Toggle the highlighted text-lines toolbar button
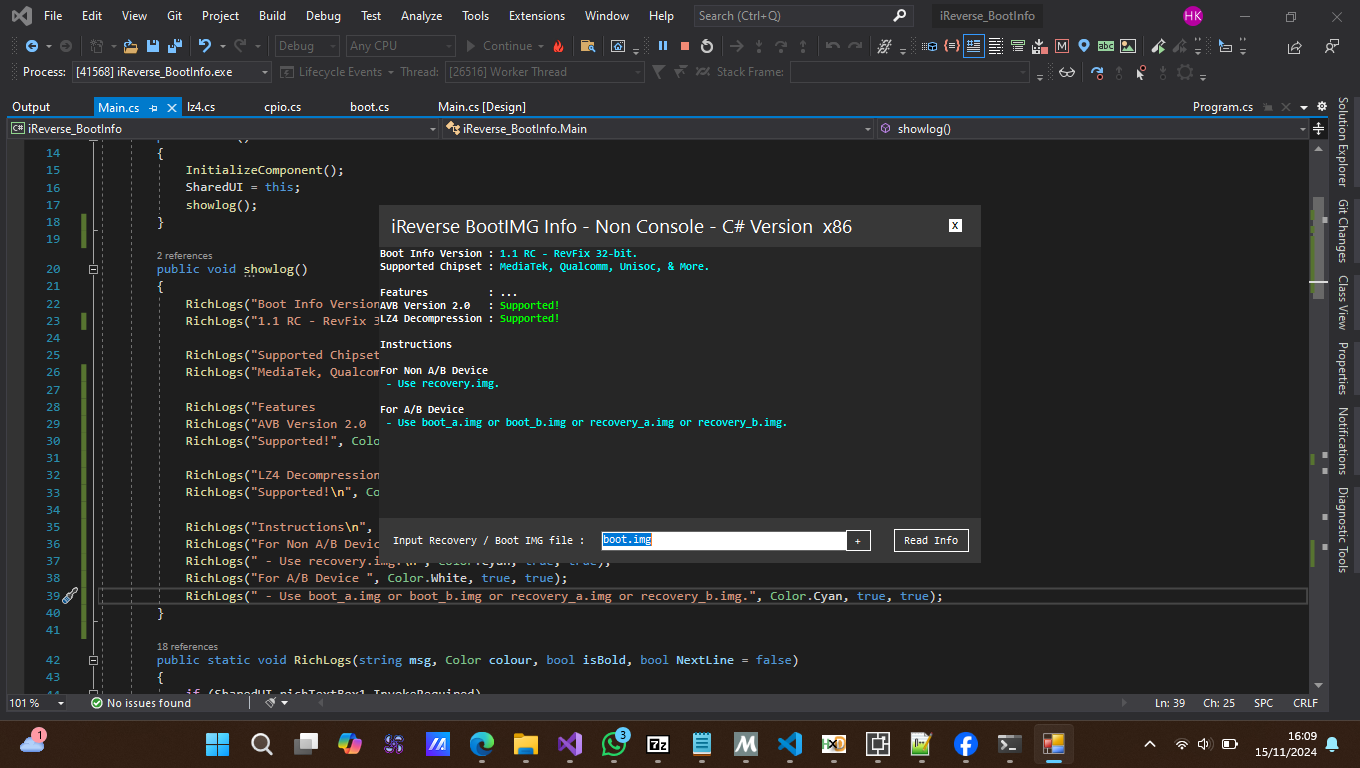This screenshot has height=768, width=1360. tap(974, 46)
